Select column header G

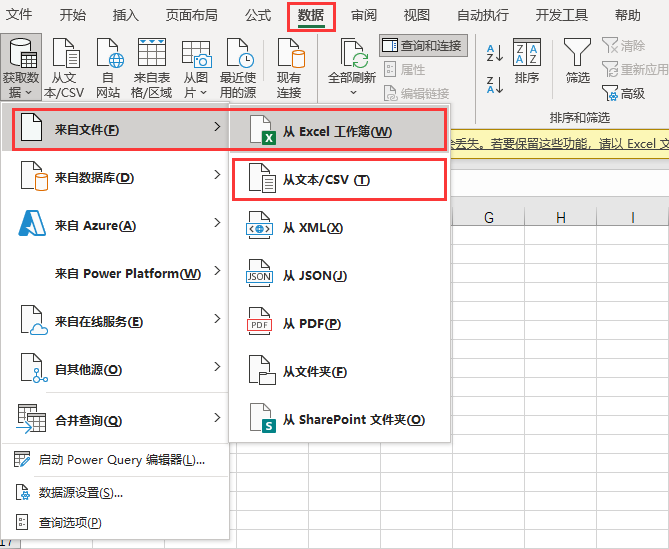[489, 217]
